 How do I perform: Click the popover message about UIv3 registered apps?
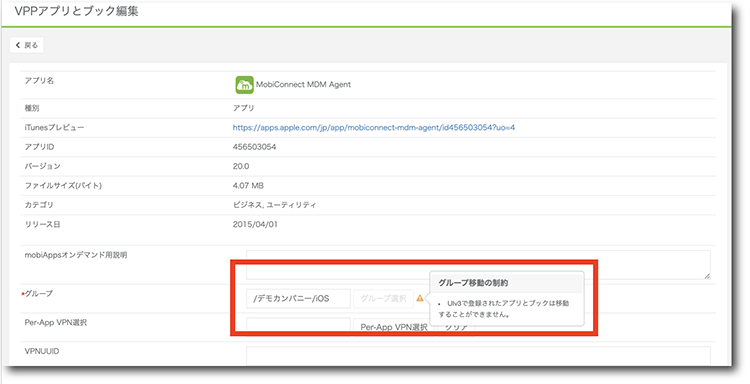pos(504,309)
